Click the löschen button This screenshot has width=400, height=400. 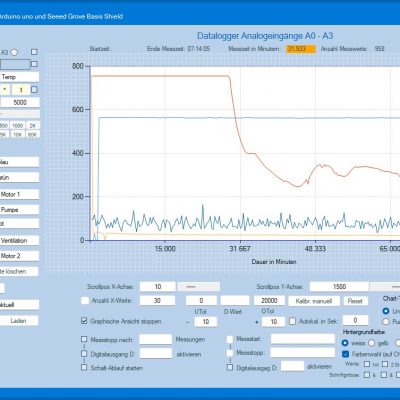tap(19, 271)
